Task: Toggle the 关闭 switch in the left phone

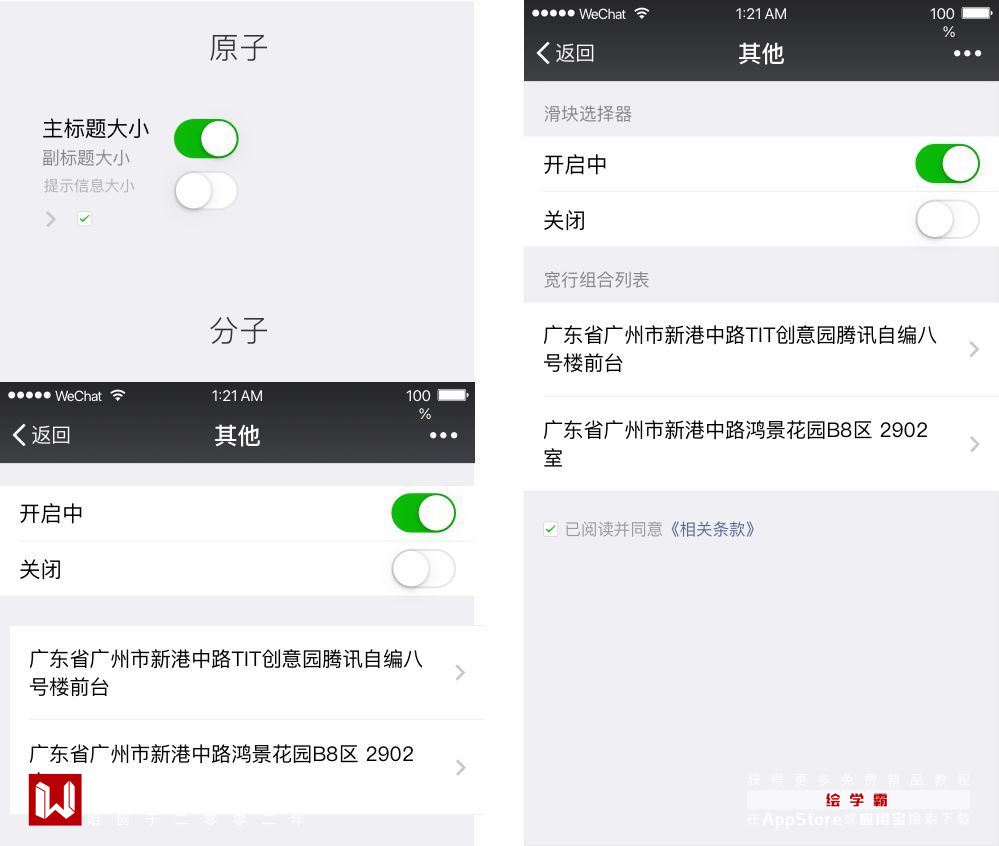Action: (424, 569)
